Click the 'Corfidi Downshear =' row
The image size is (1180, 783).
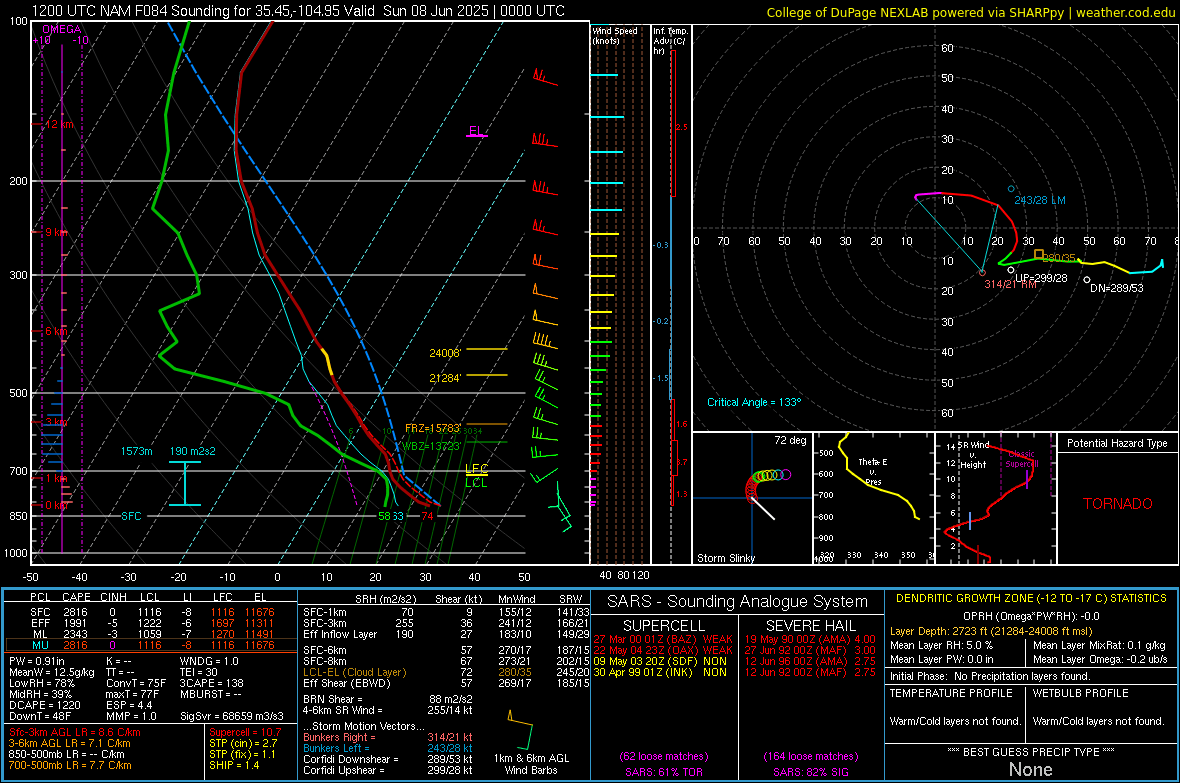(x=388, y=759)
